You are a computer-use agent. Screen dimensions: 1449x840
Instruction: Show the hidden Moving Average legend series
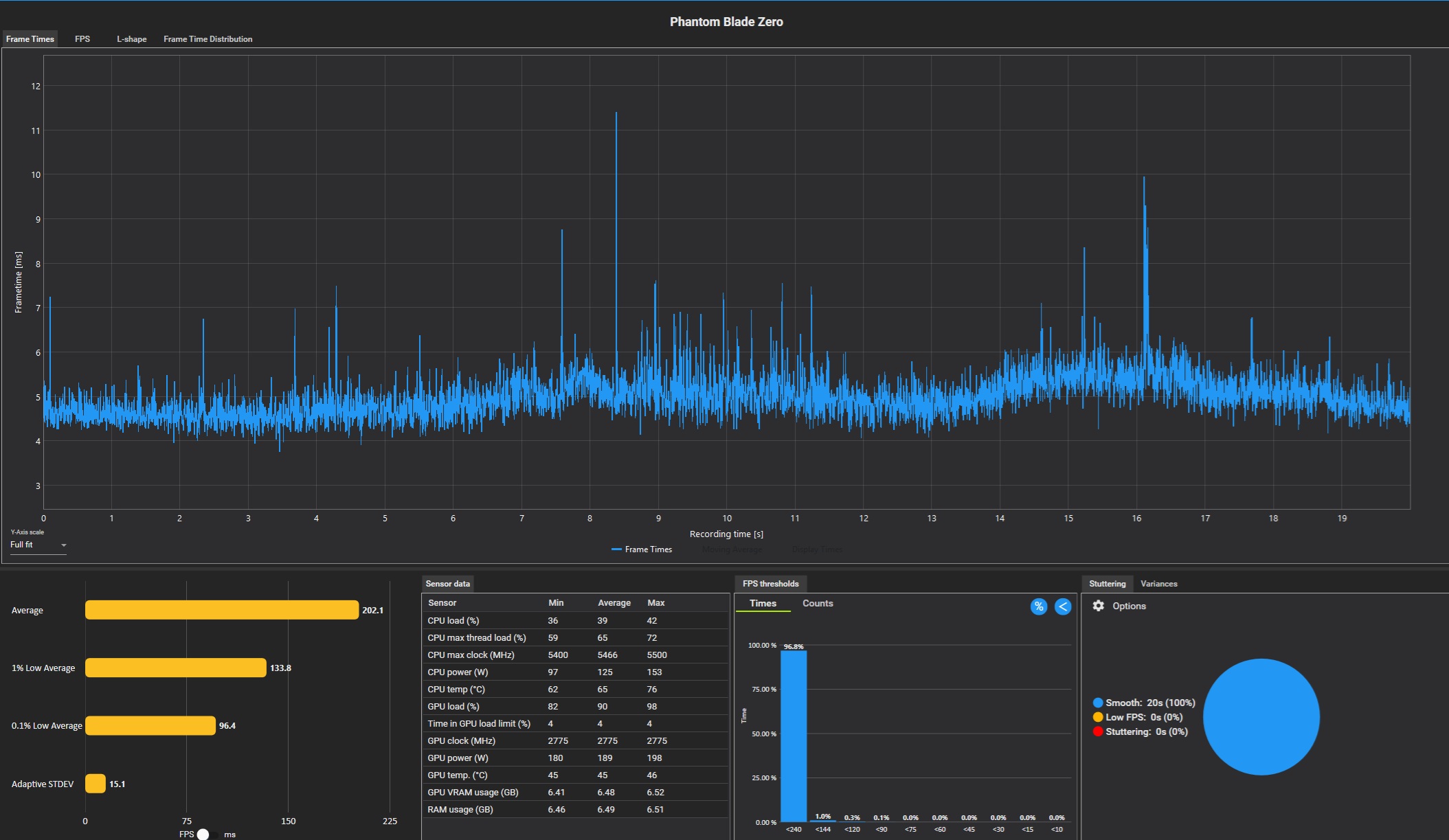[x=732, y=549]
